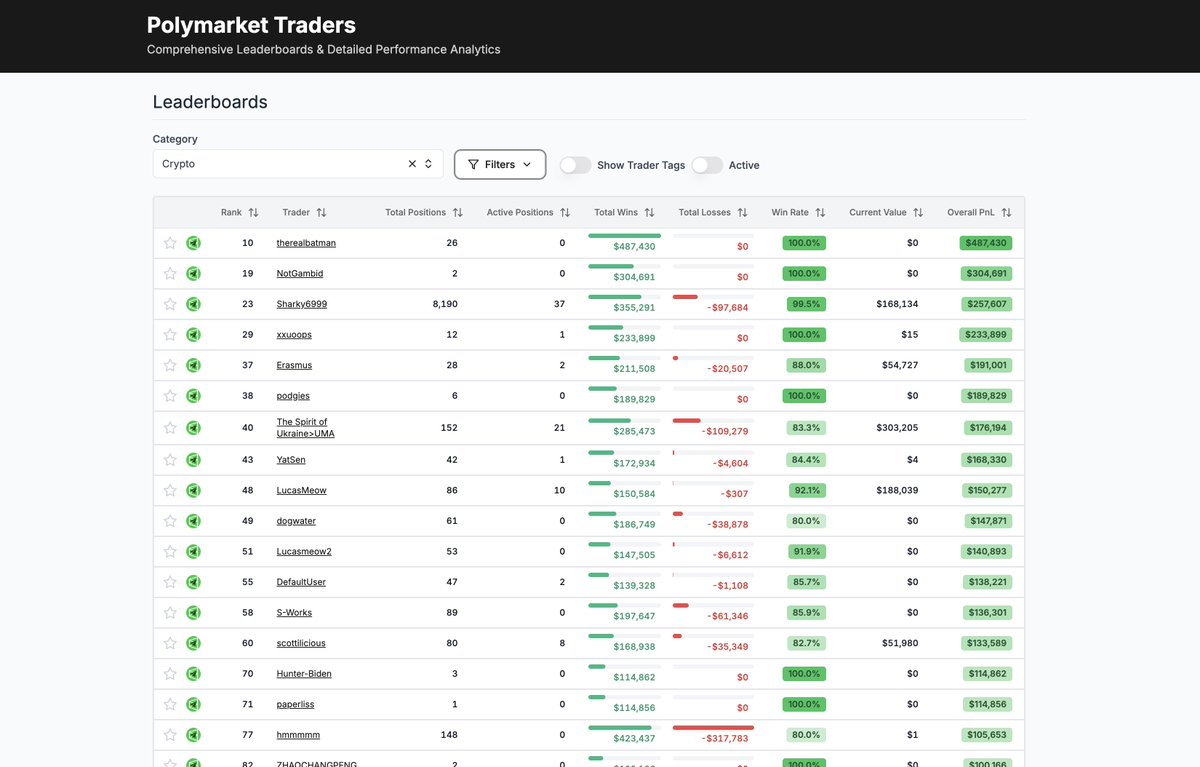Turn on the Active toggle
The height and width of the screenshot is (767, 1200).
(707, 165)
